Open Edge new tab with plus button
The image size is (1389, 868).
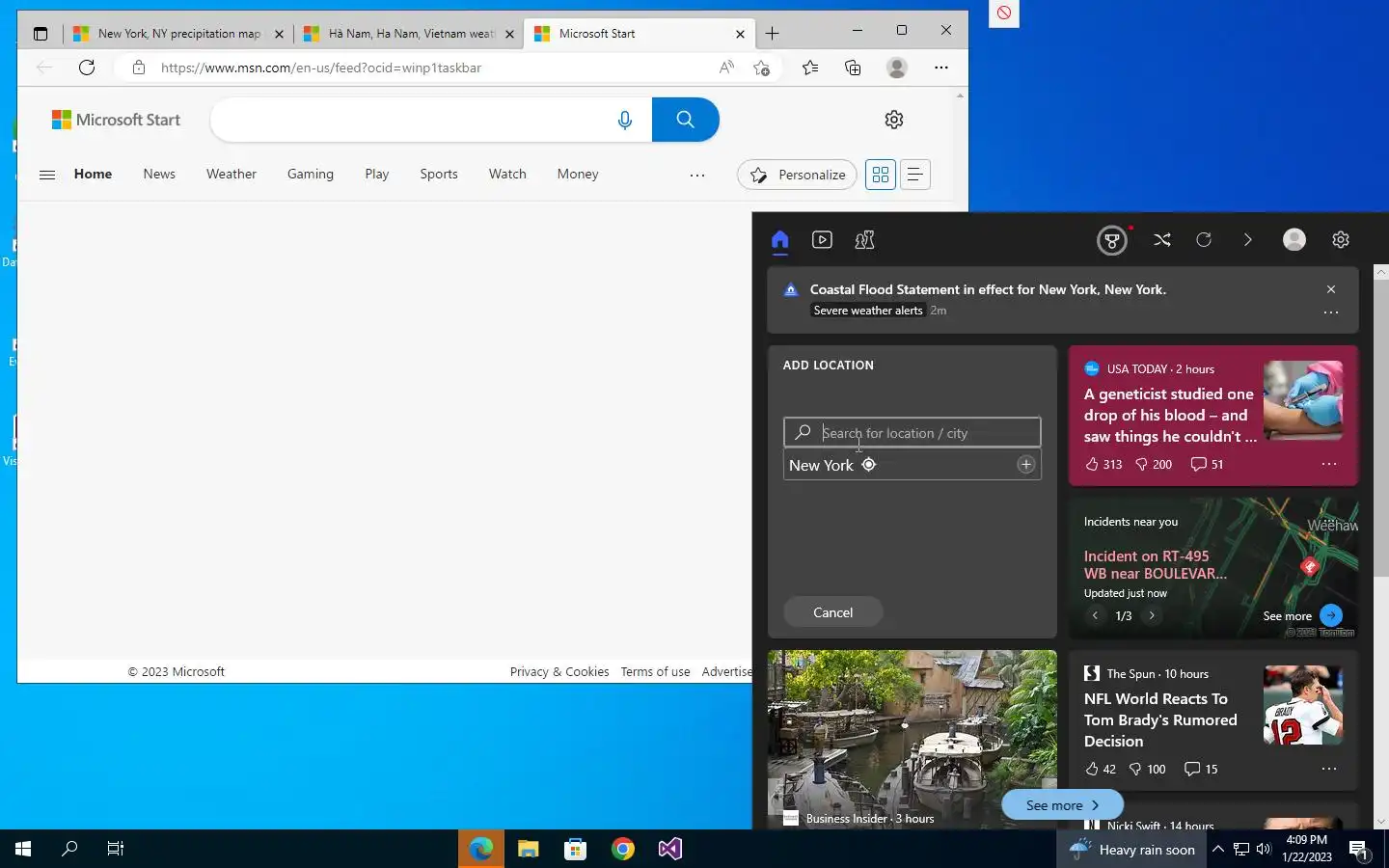[773, 33]
